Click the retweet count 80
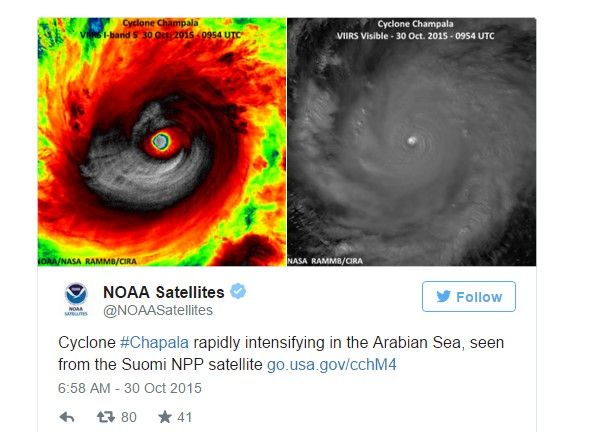This screenshot has height=432, width=604. pyautogui.click(x=128, y=417)
